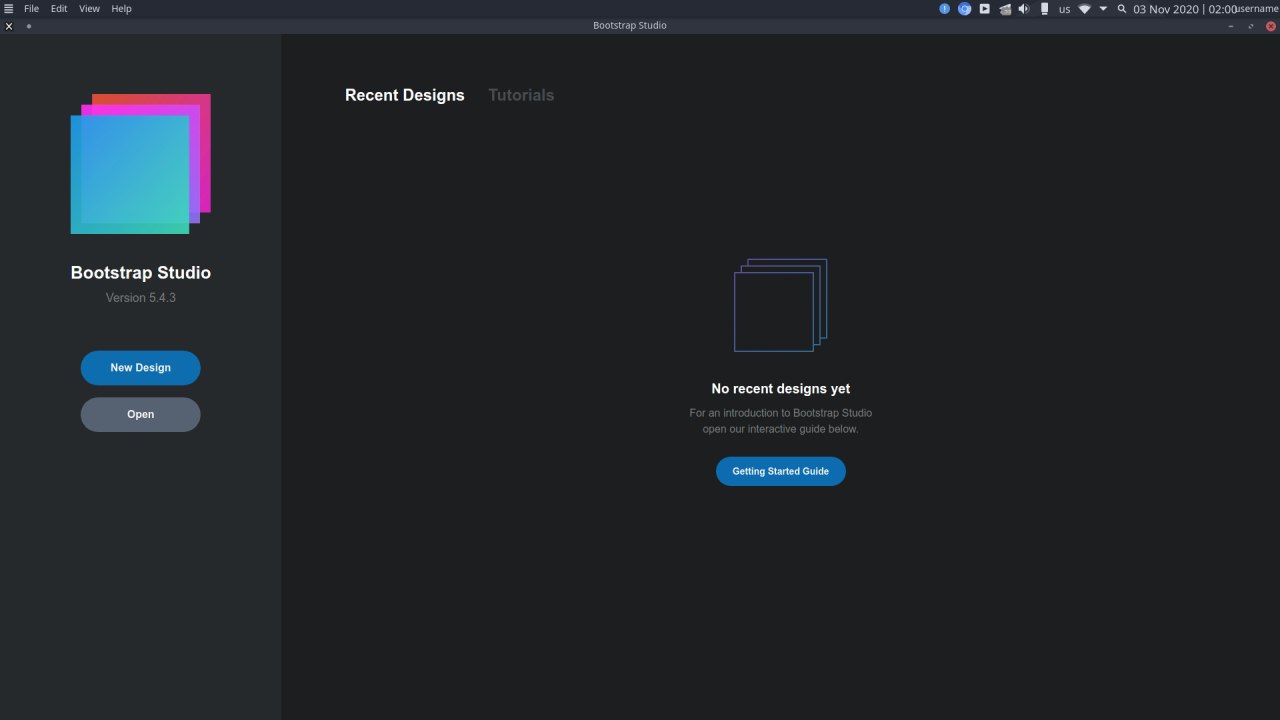Click the Bootstrap Studio logo image

pyautogui.click(x=141, y=164)
